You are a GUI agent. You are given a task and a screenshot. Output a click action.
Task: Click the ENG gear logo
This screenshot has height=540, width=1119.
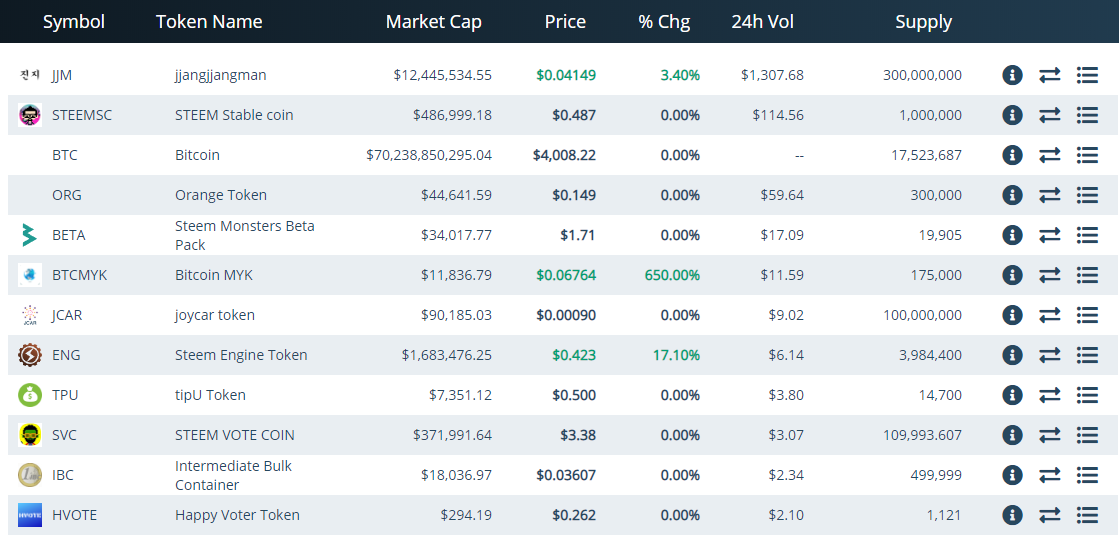pos(30,355)
